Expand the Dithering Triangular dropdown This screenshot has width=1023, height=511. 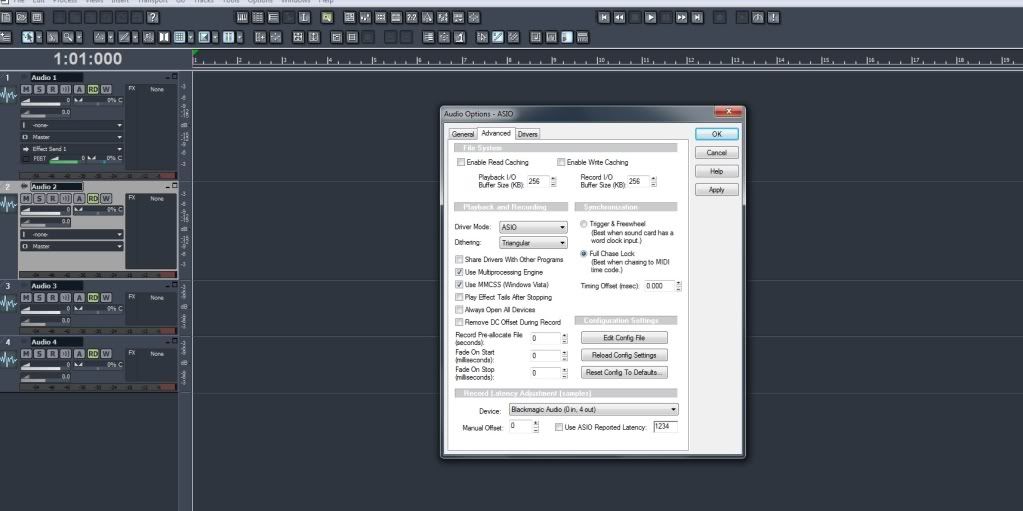pos(533,243)
